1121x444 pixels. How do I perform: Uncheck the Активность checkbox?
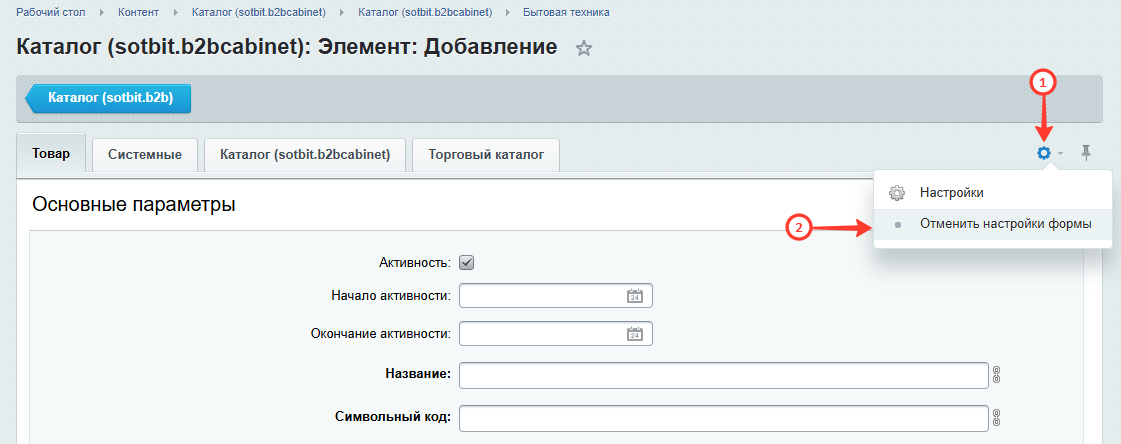467,262
